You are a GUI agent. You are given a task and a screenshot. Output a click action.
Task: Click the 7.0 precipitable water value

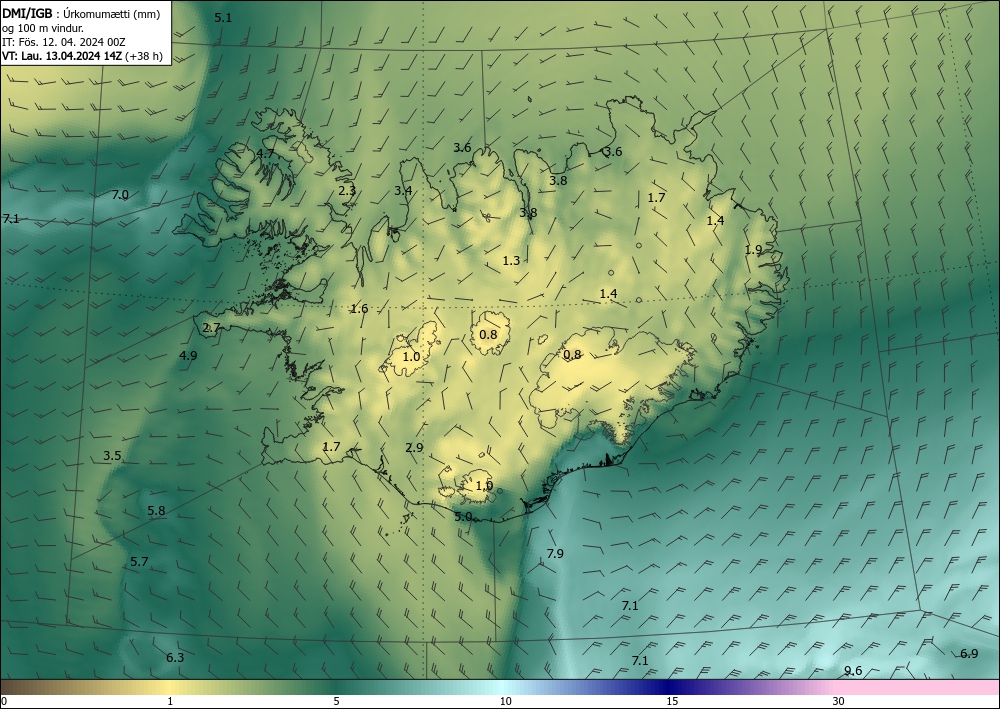click(120, 195)
